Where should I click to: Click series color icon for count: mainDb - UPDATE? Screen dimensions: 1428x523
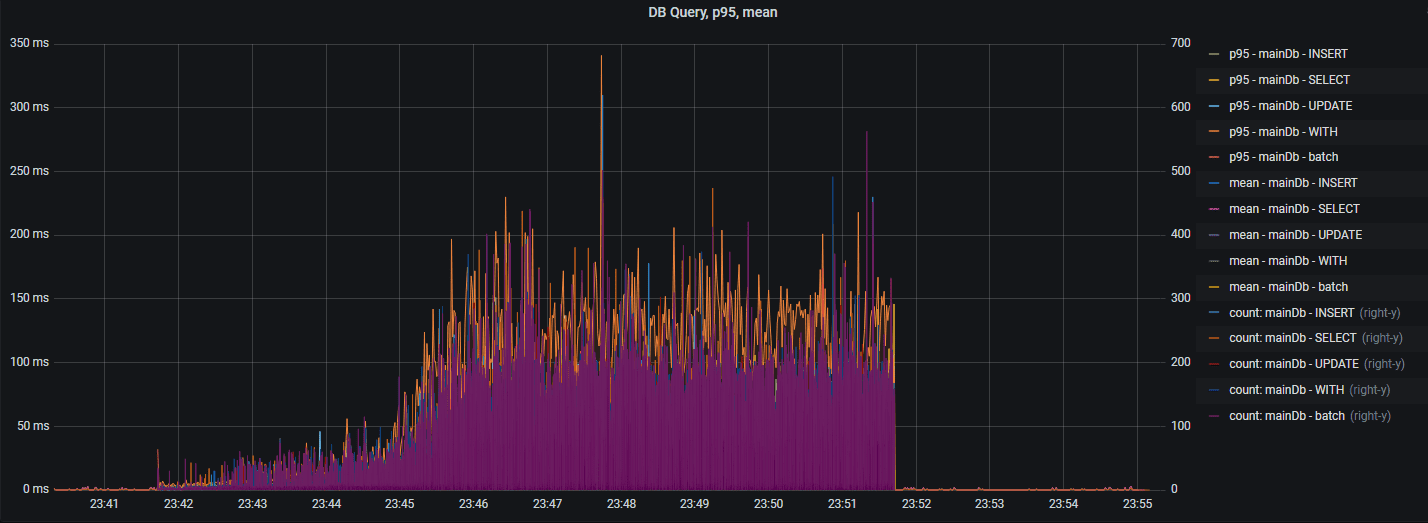coord(1214,364)
